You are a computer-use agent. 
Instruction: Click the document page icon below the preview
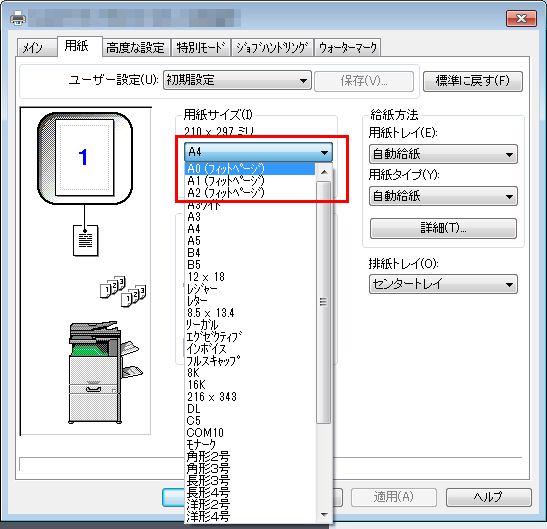pos(85,240)
